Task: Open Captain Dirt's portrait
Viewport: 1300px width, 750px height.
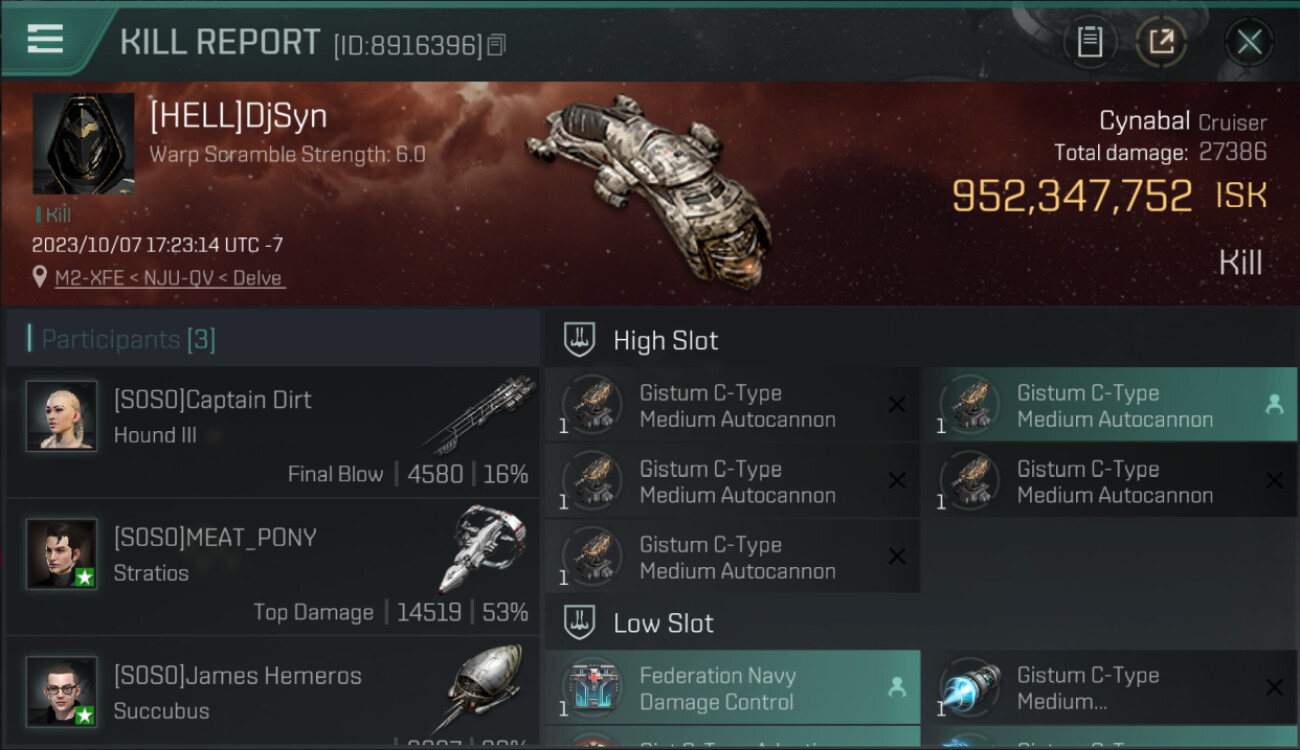Action: tap(62, 415)
